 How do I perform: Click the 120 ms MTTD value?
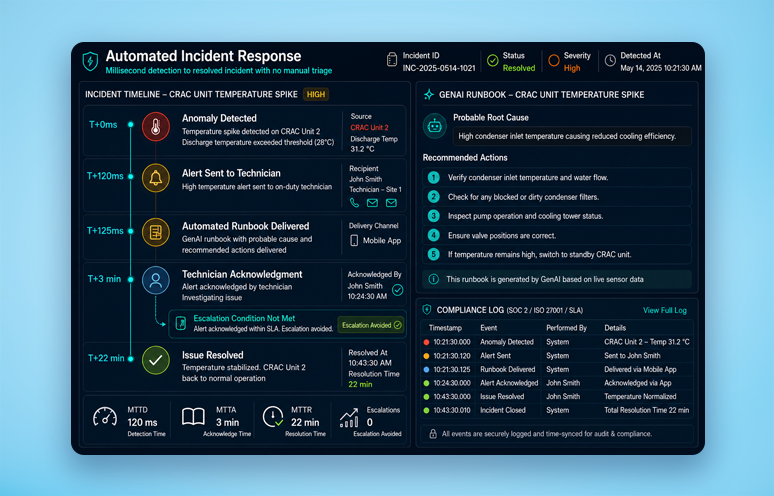coord(142,422)
